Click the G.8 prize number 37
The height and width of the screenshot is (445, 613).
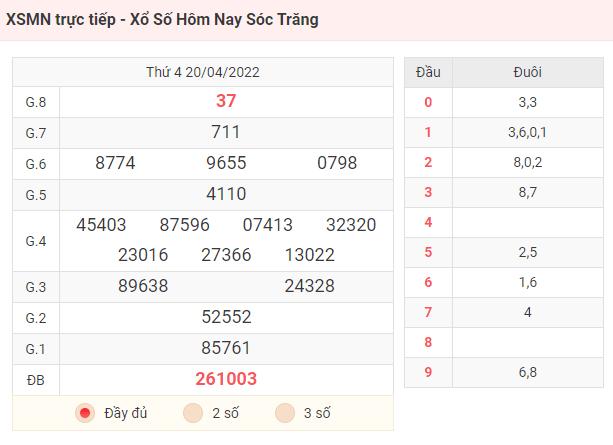click(x=226, y=101)
